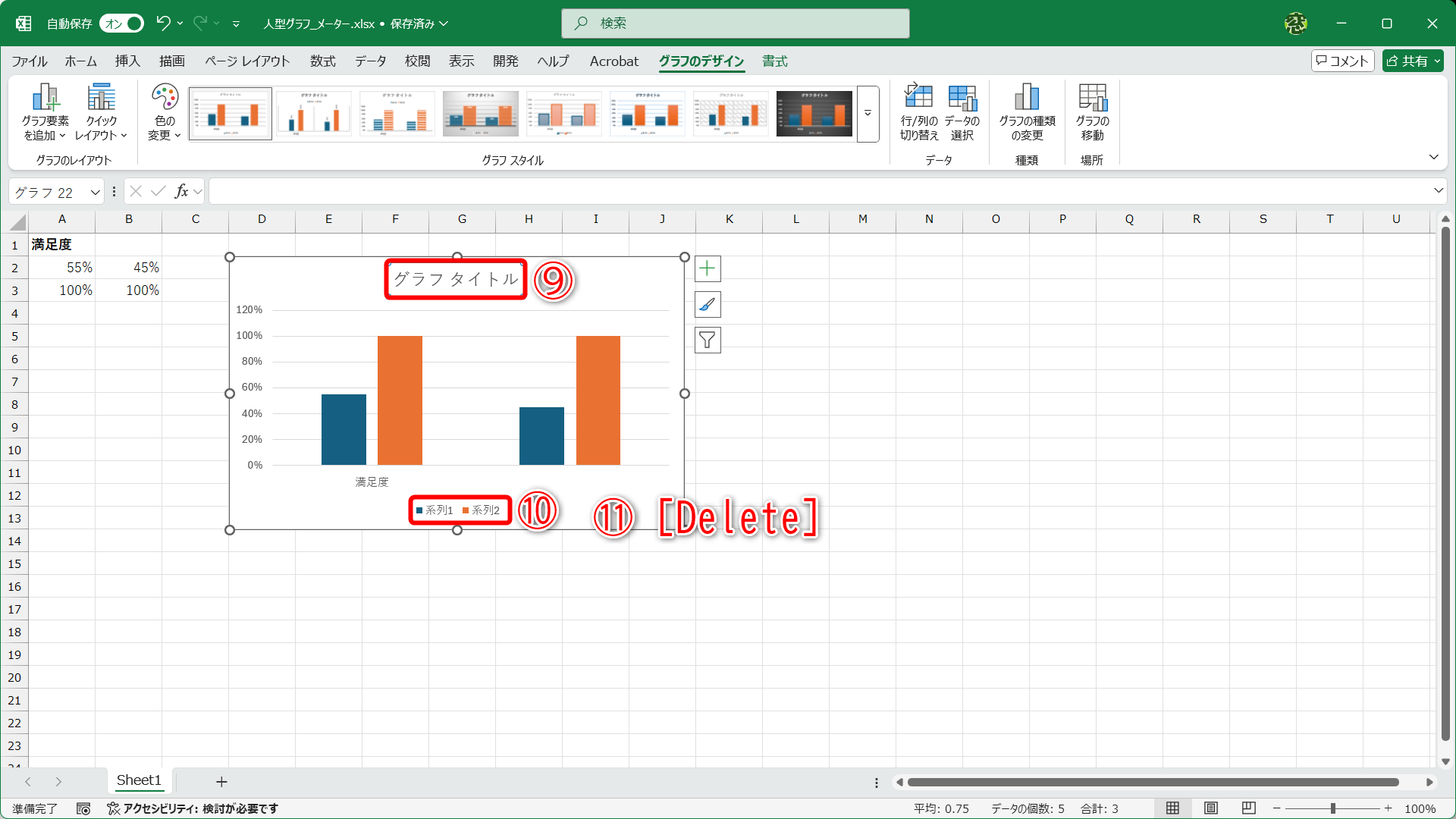
Task: Expand the formula bar
Action: pos(1438,191)
